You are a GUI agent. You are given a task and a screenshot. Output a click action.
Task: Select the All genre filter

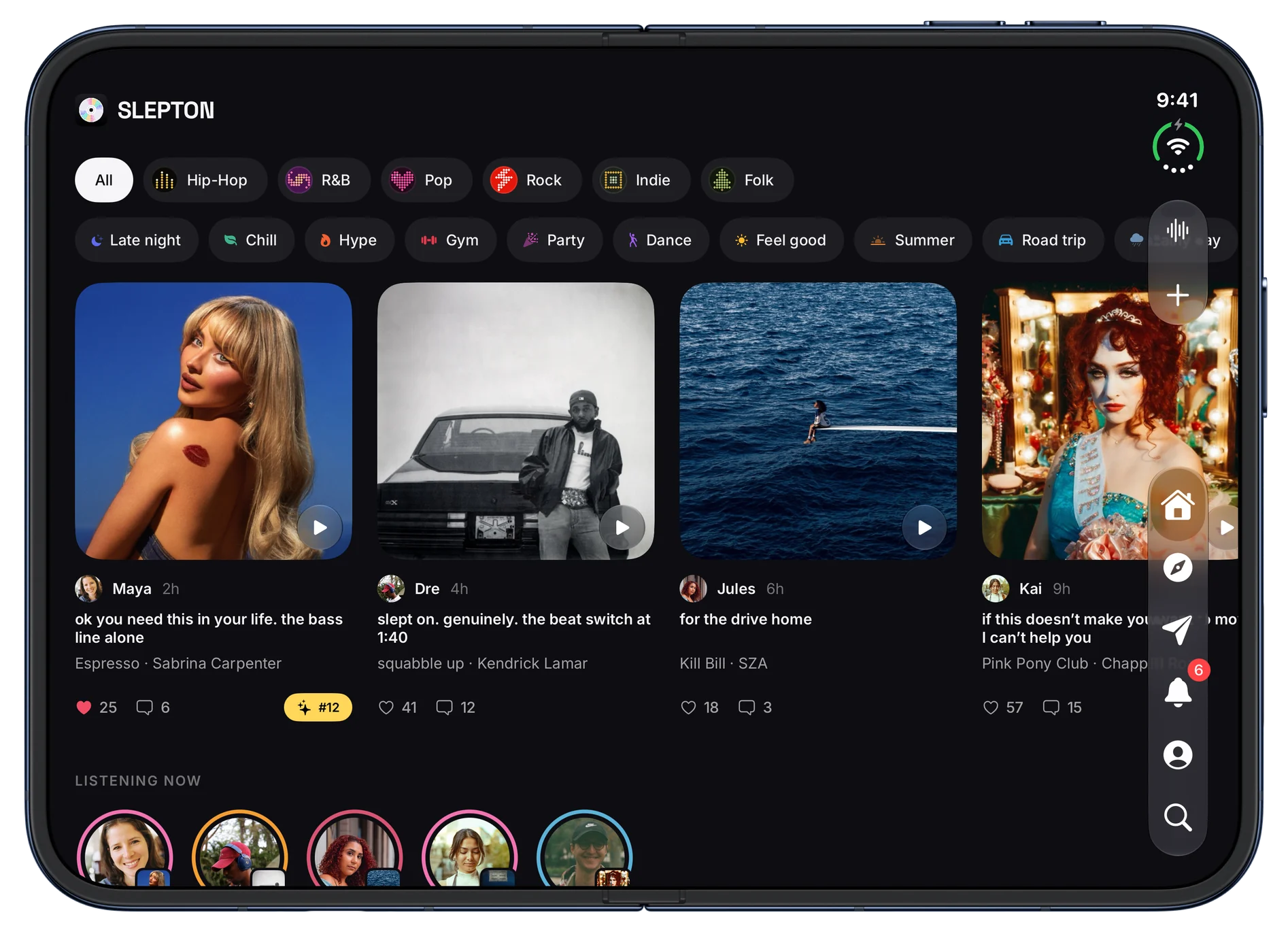(104, 180)
